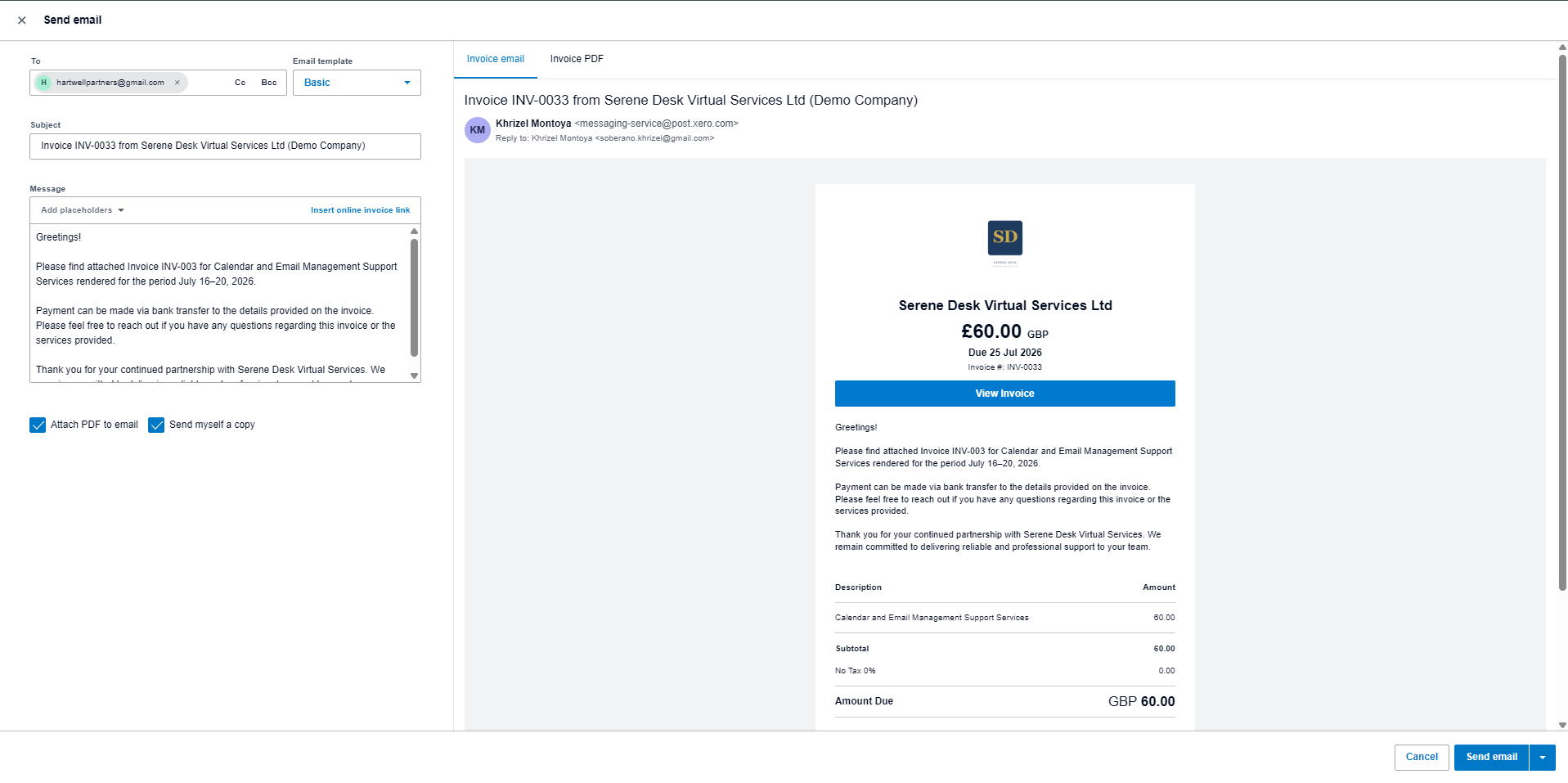Image resolution: width=1568 pixels, height=783 pixels.
Task: Click the Send email button
Action: coord(1491,758)
